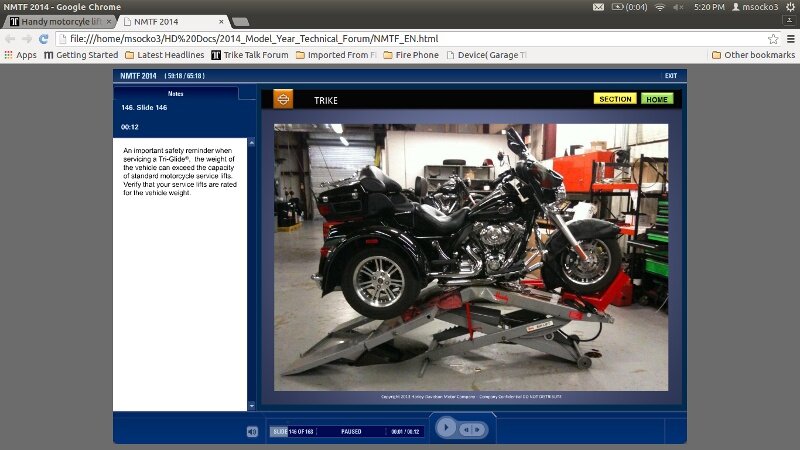Open the system power gear menu
This screenshot has width=800, height=450.
(791, 7)
